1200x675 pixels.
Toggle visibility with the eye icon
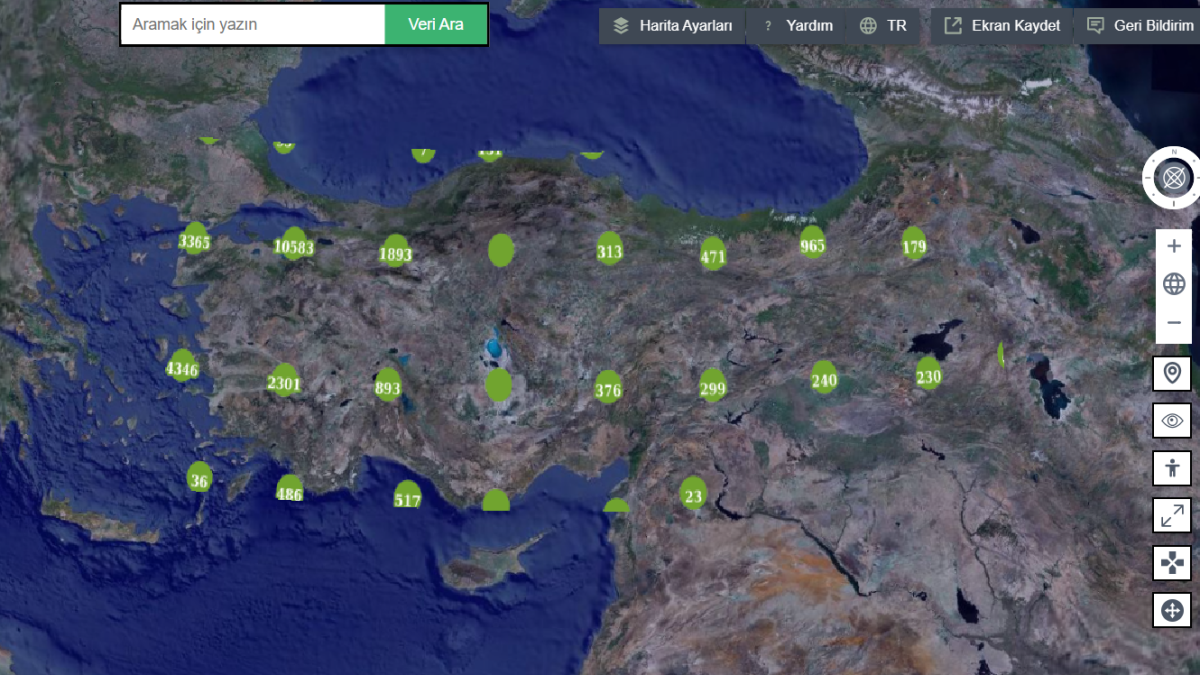click(x=1172, y=421)
